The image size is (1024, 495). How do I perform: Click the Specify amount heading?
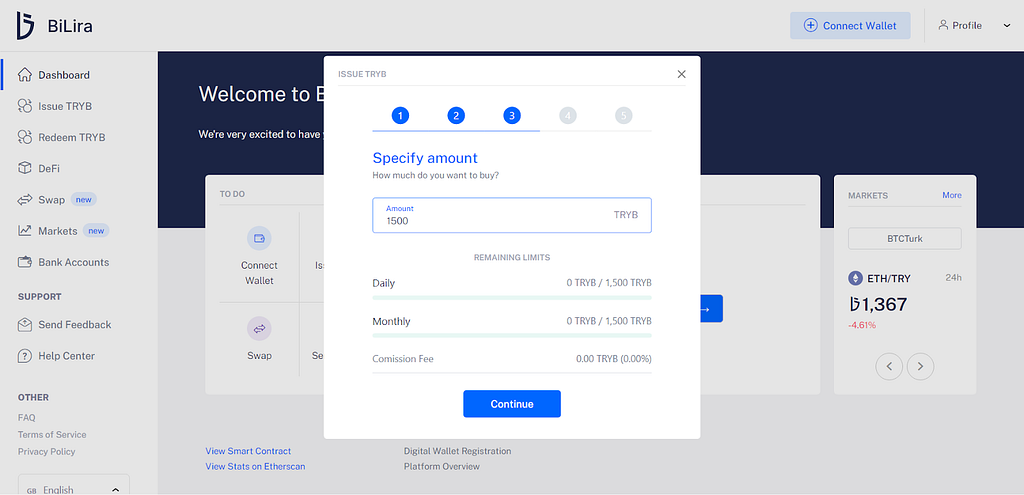coord(425,158)
